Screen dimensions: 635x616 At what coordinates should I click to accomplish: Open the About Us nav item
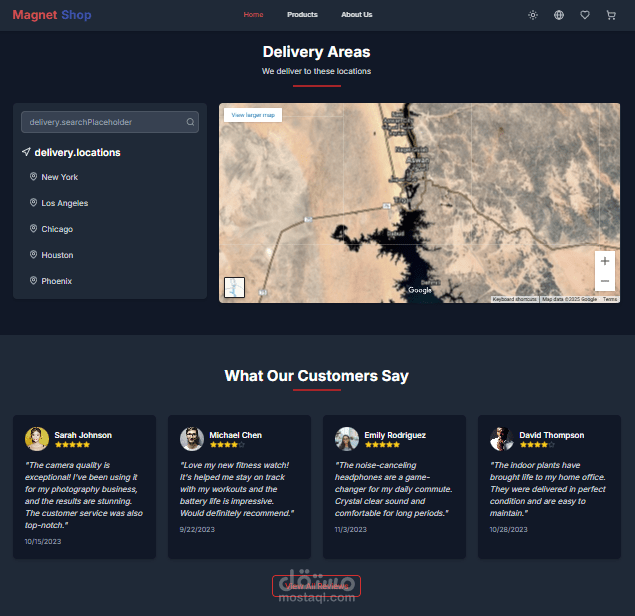click(x=356, y=15)
